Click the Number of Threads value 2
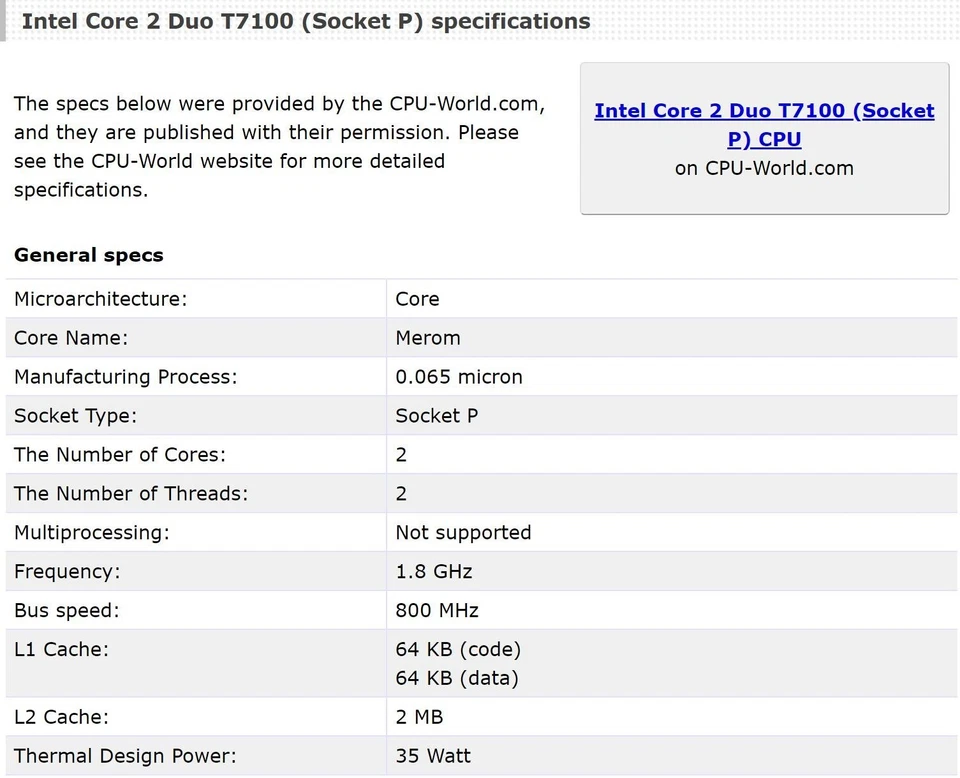This screenshot has height=778, width=960. pyautogui.click(x=400, y=493)
